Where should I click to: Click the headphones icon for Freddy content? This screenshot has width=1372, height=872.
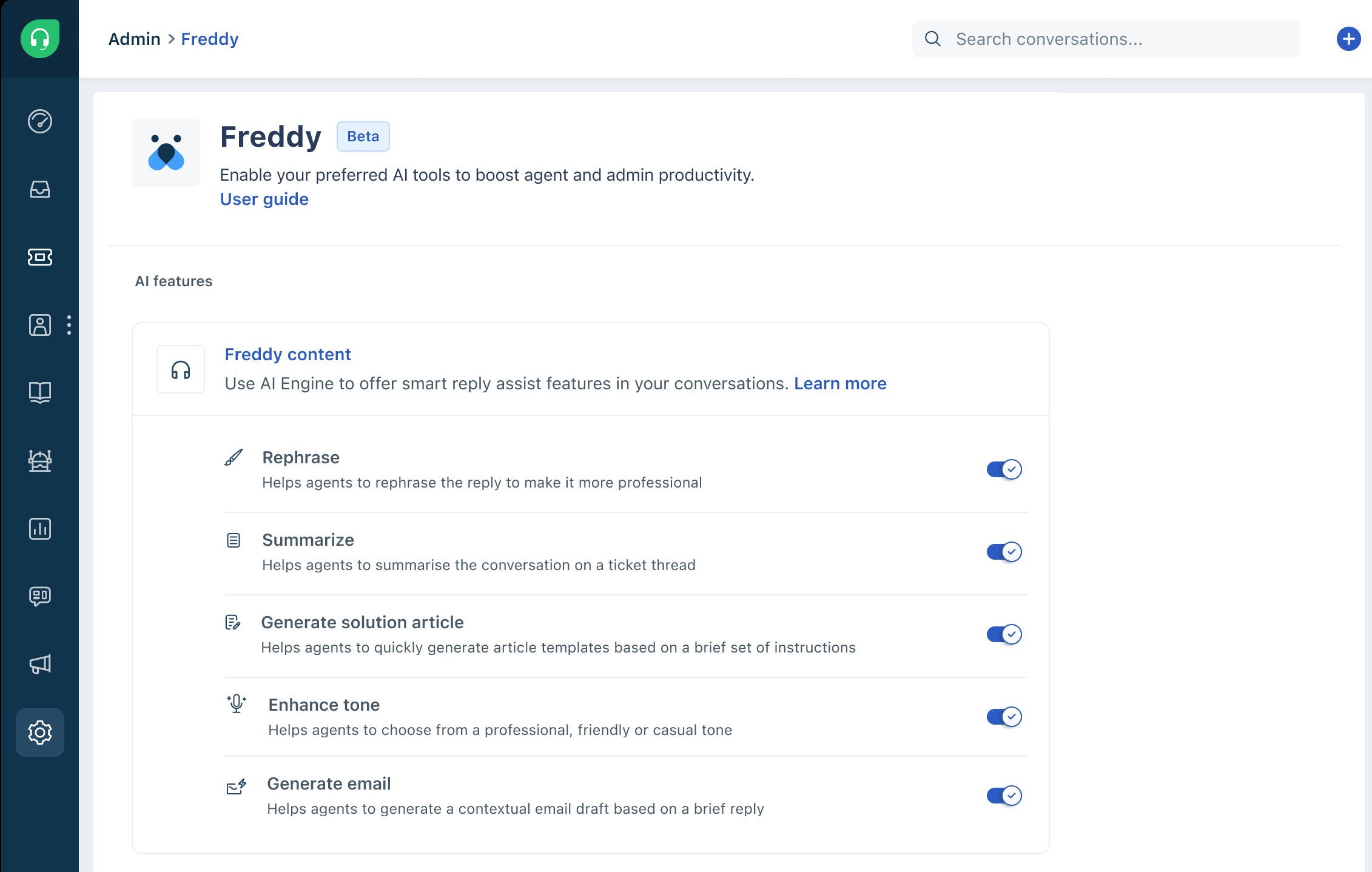[181, 369]
